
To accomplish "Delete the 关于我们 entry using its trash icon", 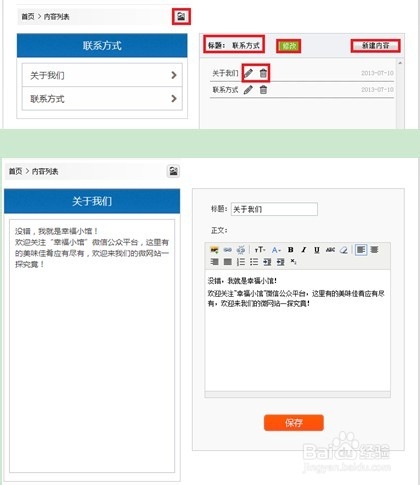I will 263,73.
